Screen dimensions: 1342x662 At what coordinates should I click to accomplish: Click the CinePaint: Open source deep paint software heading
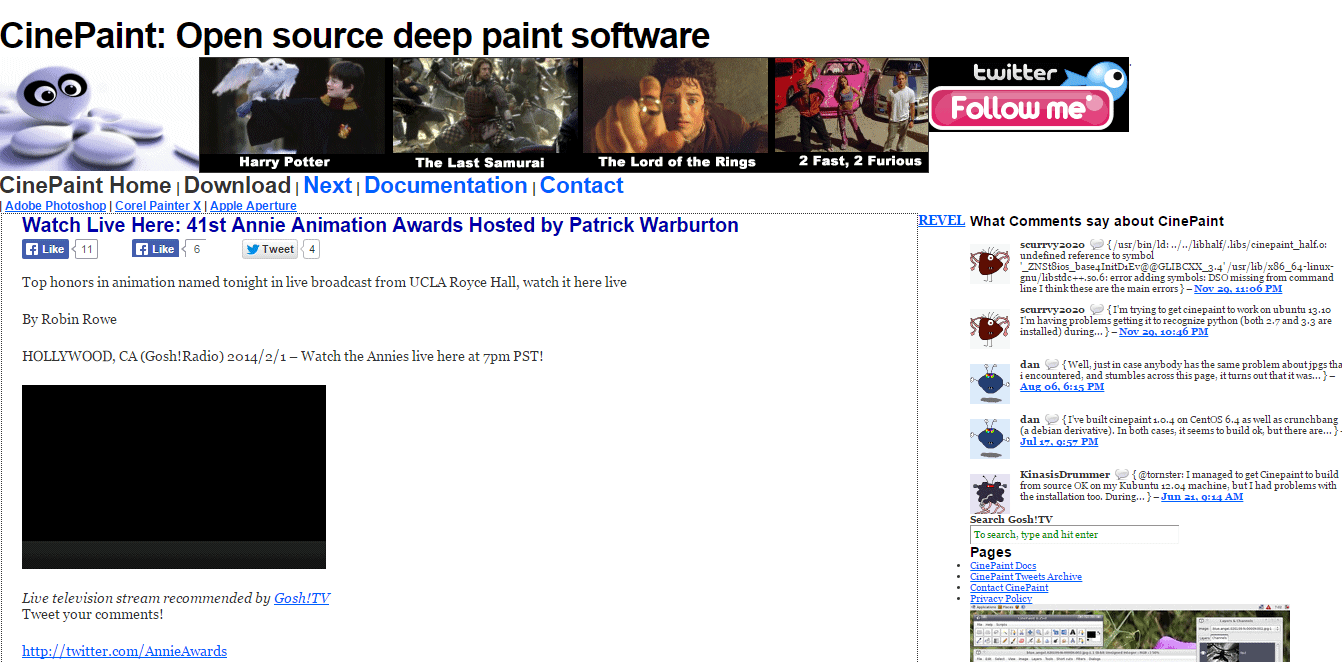tap(355, 36)
